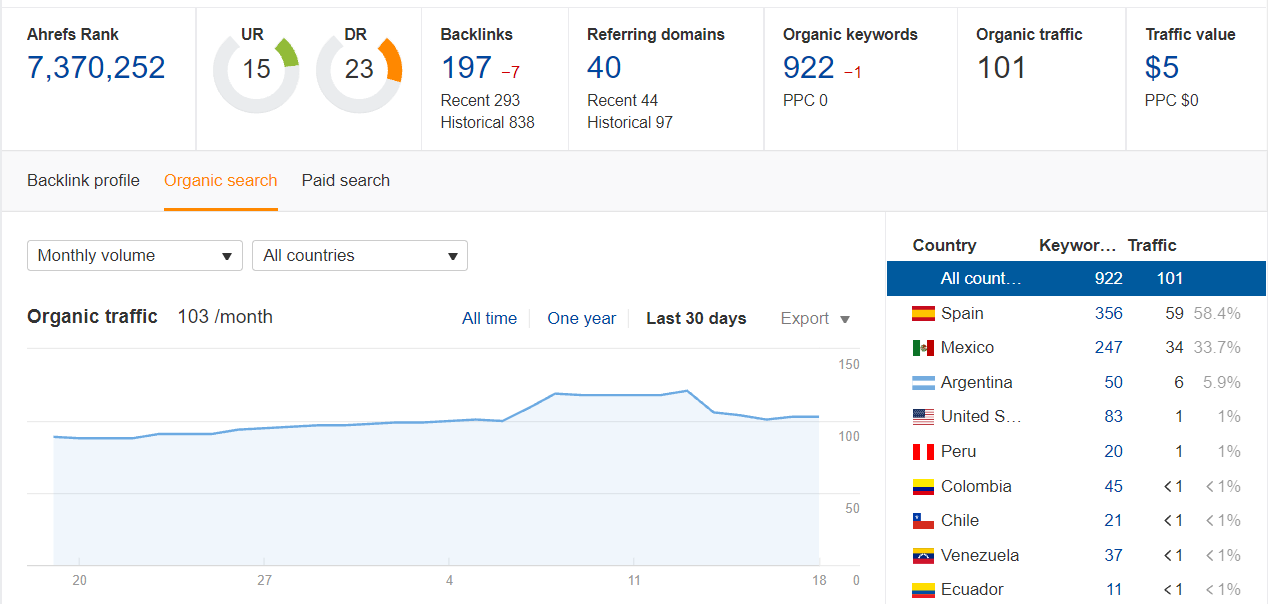Screen dimensions: 1272x604
Task: Select the One year range
Action: coord(581,319)
